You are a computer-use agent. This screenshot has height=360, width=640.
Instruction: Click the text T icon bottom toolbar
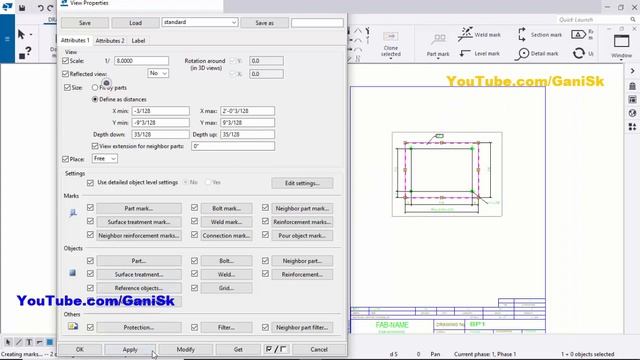coord(29,342)
